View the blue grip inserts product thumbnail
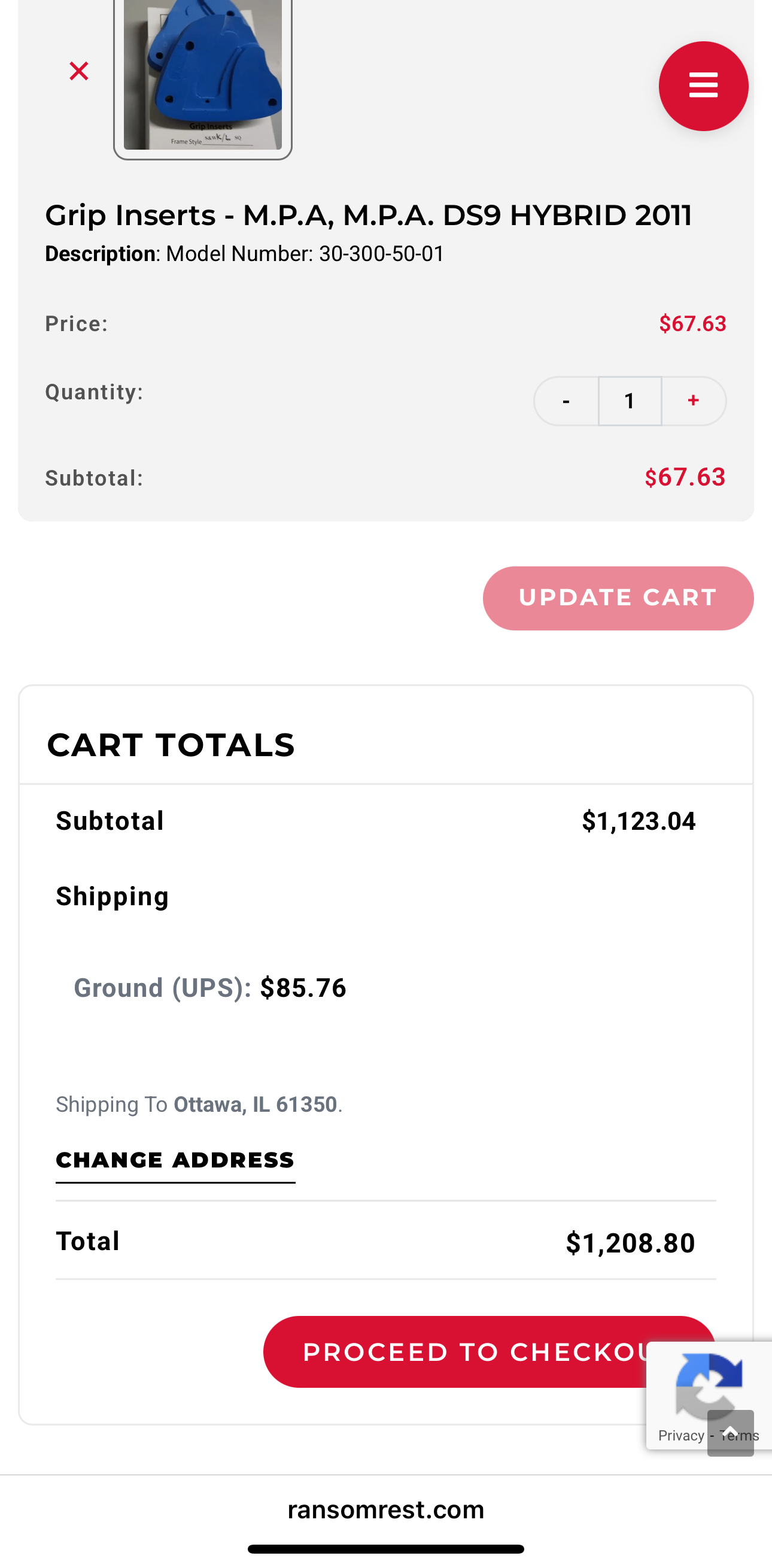The width and height of the screenshot is (772, 1568). pos(203,76)
